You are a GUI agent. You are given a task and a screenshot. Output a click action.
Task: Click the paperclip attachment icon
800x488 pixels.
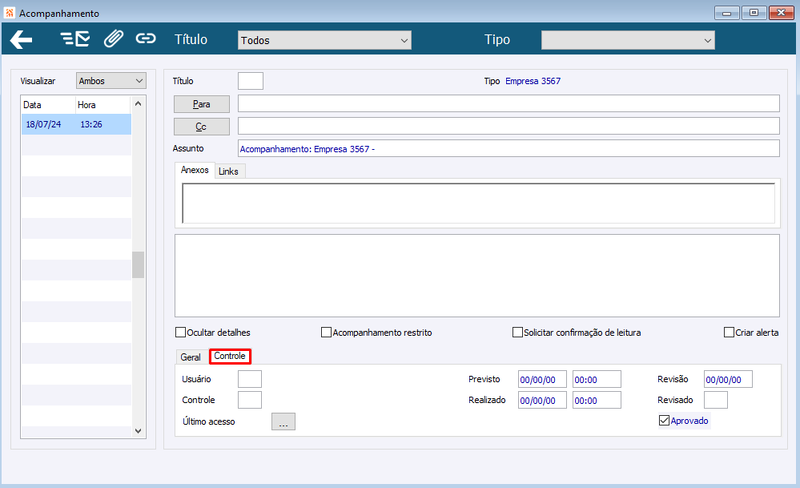tap(113, 39)
